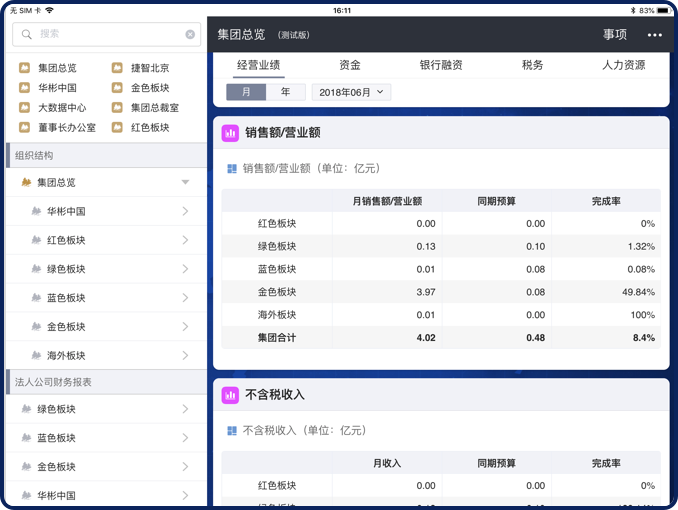
Task: Click the 8.4% group total completion rate
Action: [x=644, y=338]
